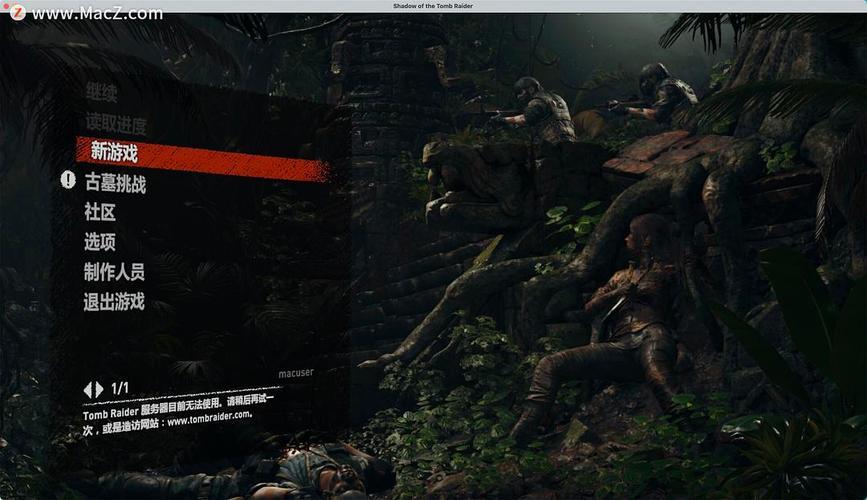Go to next news page arrow
This screenshot has width=867, height=500.
pyautogui.click(x=99, y=390)
